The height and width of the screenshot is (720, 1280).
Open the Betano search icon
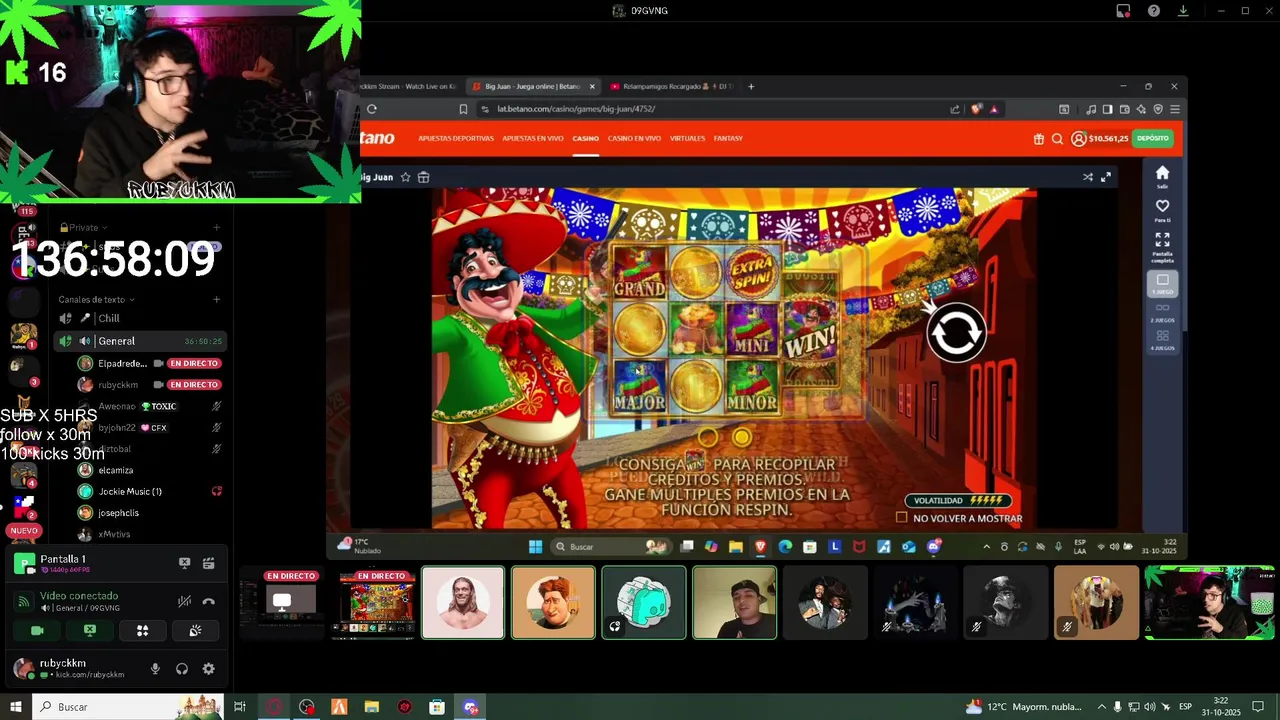[1057, 139]
